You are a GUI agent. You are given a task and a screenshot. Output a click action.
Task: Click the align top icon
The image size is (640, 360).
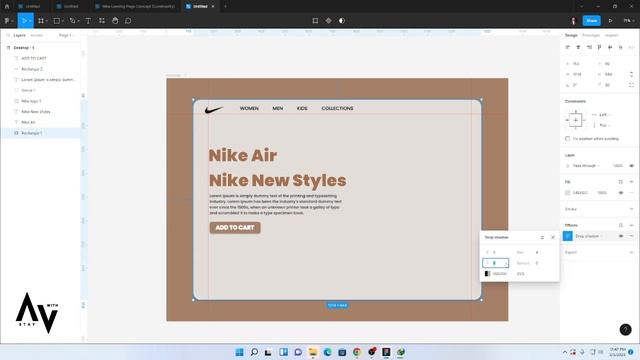click(x=599, y=47)
